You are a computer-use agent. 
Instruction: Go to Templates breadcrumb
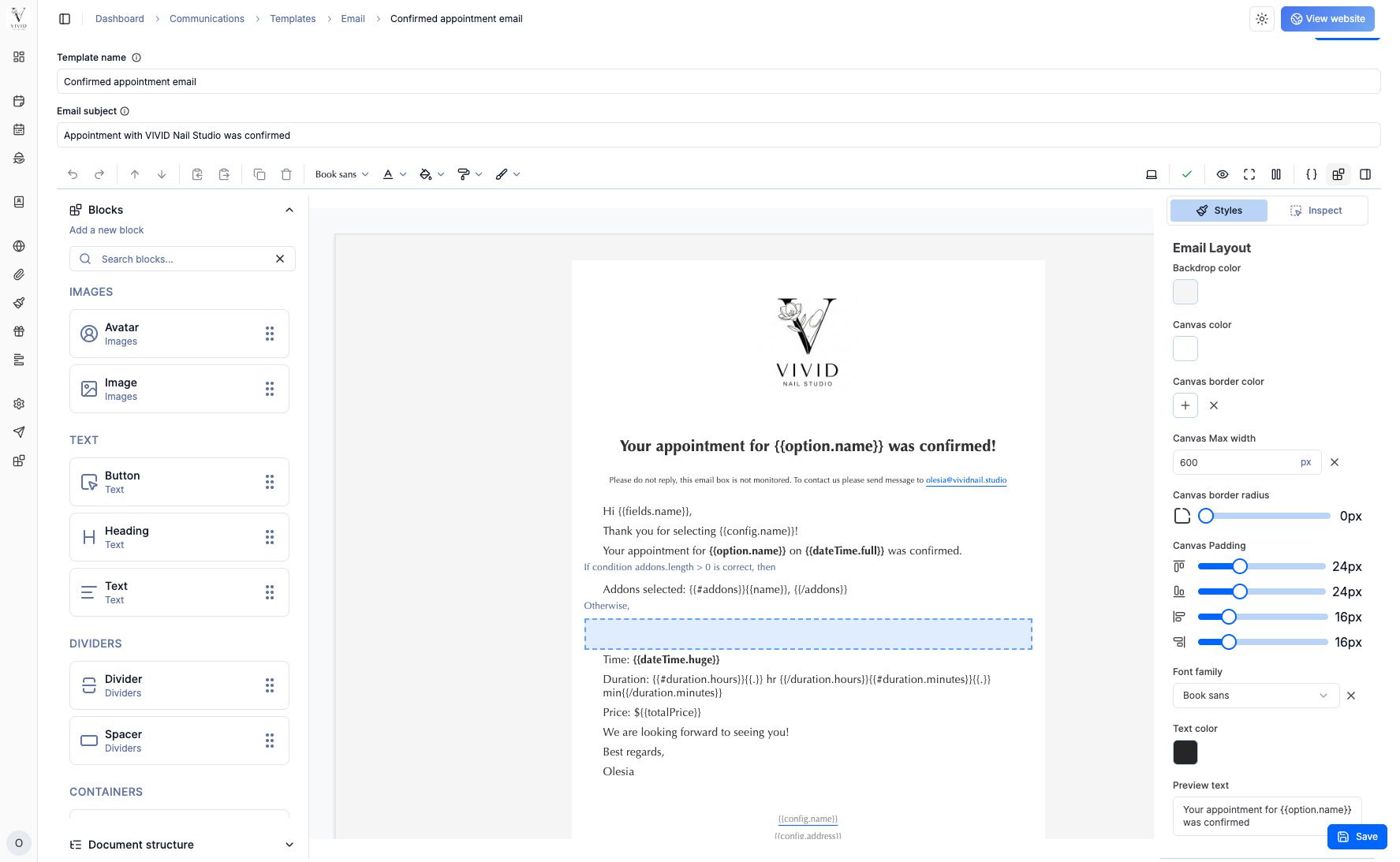click(x=293, y=19)
